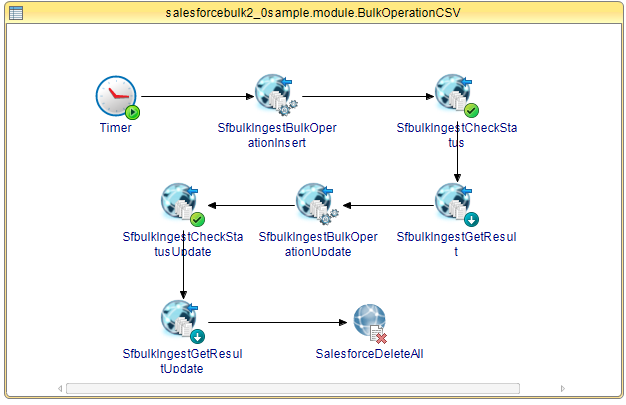The height and width of the screenshot is (405, 626).
Task: Click the horizontal scrollbar track
Action: click(293, 388)
